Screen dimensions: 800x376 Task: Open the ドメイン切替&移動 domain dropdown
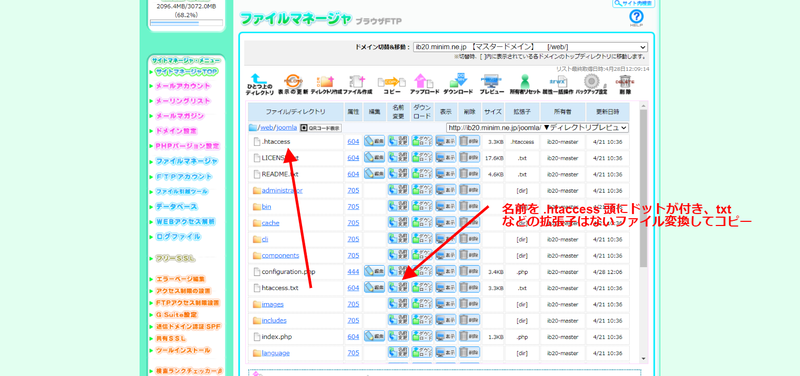pyautogui.click(x=531, y=47)
